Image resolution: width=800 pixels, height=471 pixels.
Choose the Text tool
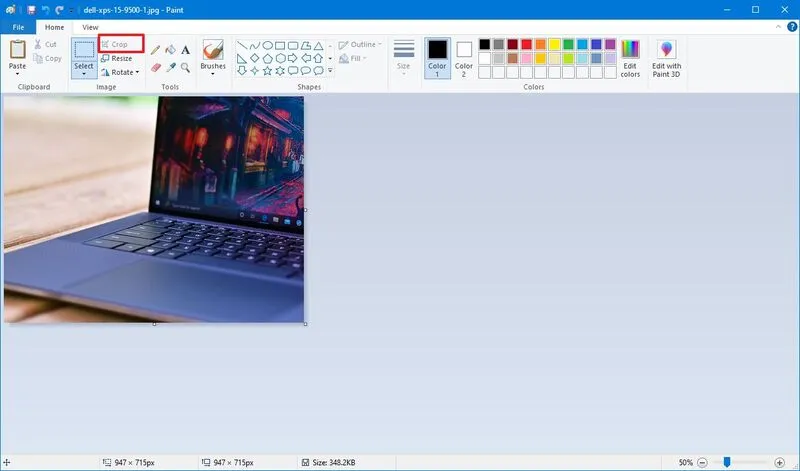[x=185, y=49]
